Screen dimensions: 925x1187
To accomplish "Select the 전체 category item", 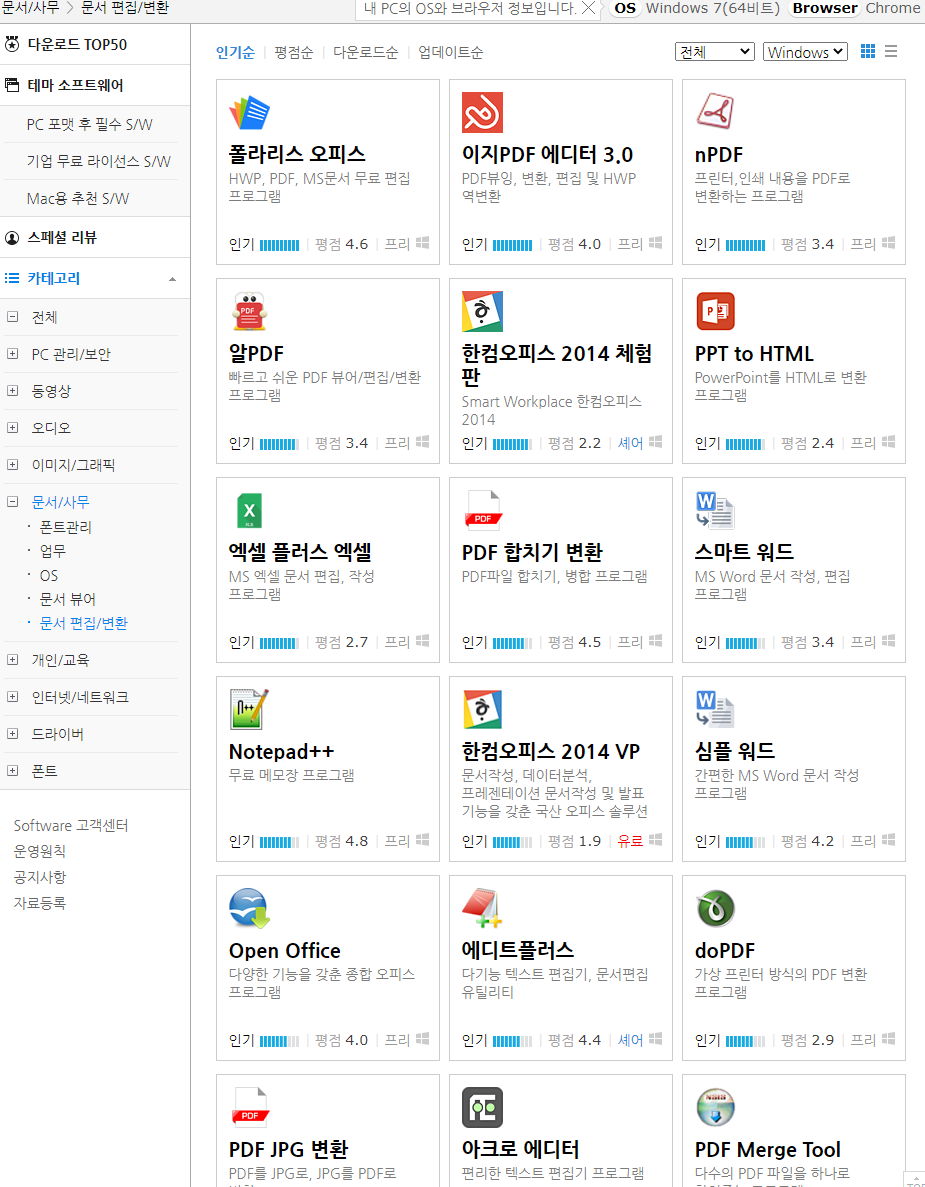I will [x=44, y=317].
